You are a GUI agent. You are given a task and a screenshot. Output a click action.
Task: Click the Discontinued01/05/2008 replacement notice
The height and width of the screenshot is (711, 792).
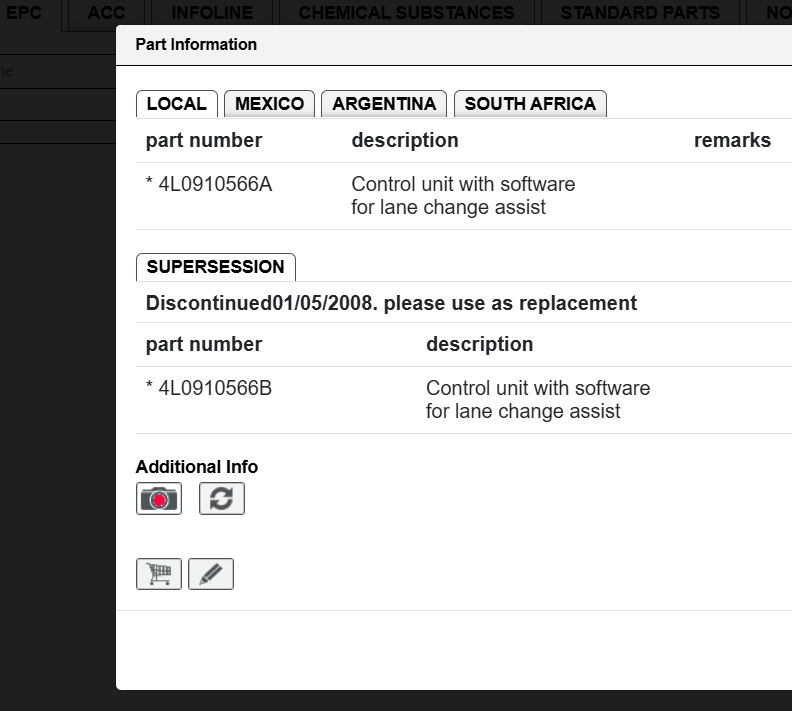pyautogui.click(x=391, y=303)
